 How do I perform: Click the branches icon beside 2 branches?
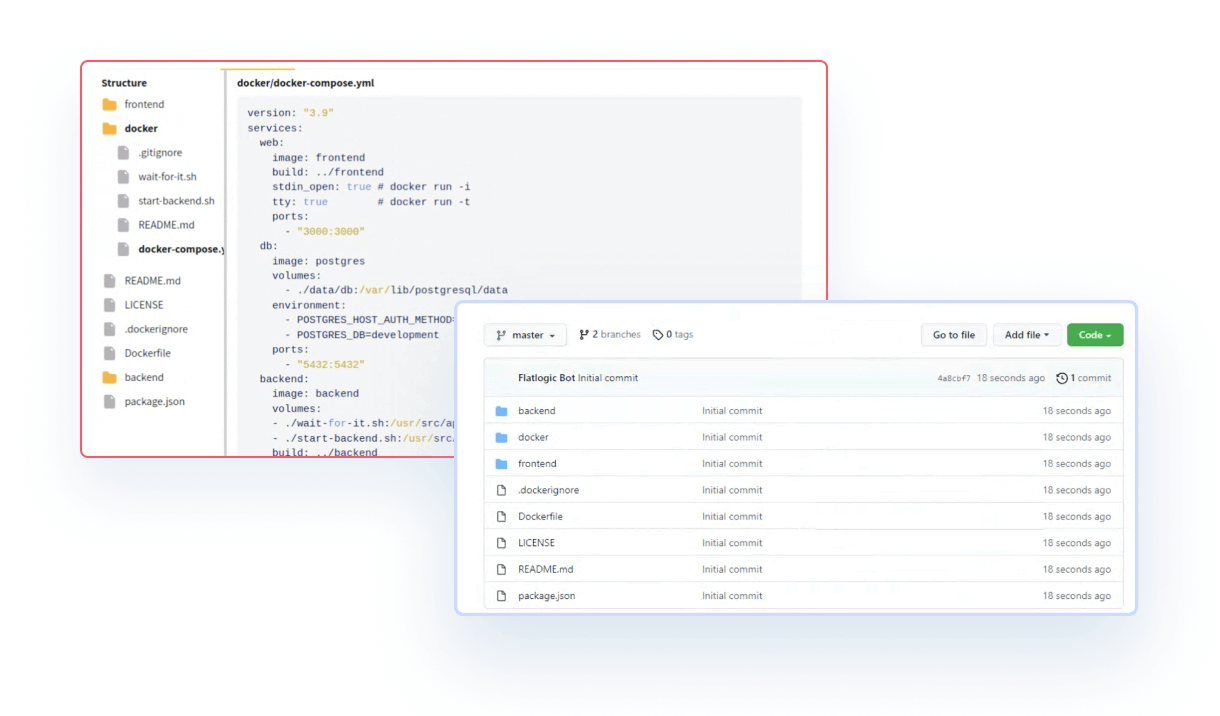584,335
